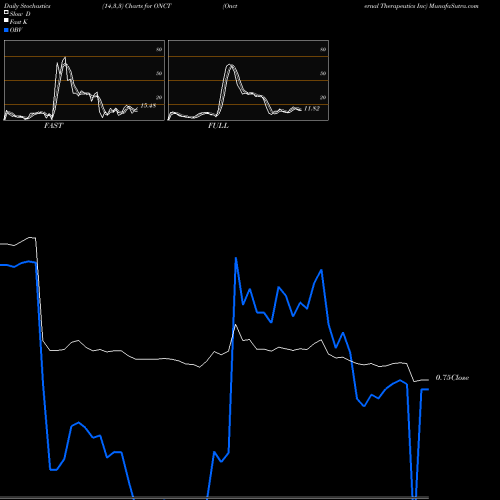The width and height of the screenshot is (500, 500).
Task: Click the 'FAST' label under the left chart
Action: tap(53, 126)
